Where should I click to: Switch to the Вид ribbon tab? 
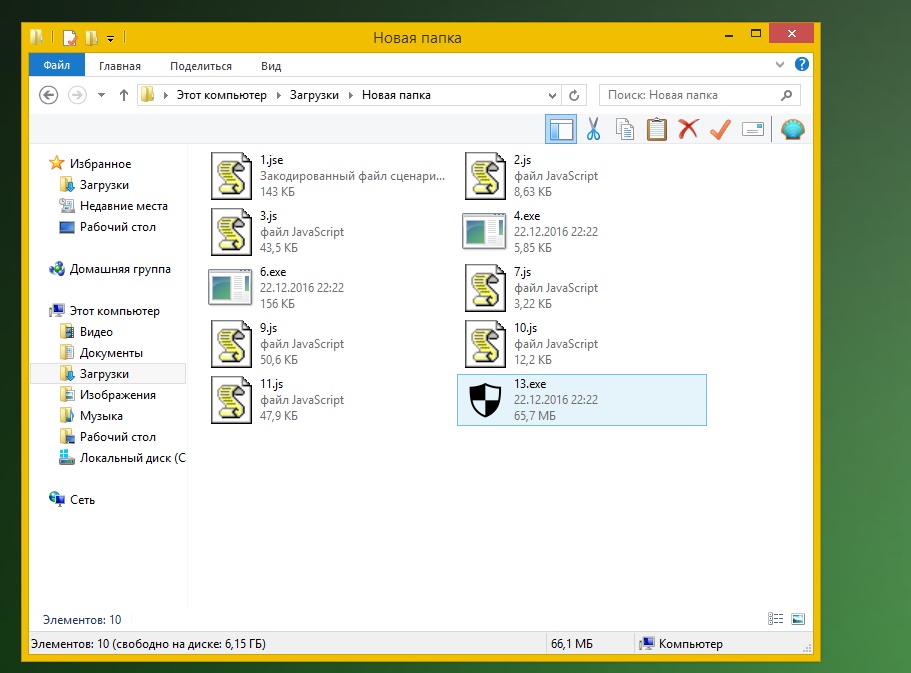271,66
